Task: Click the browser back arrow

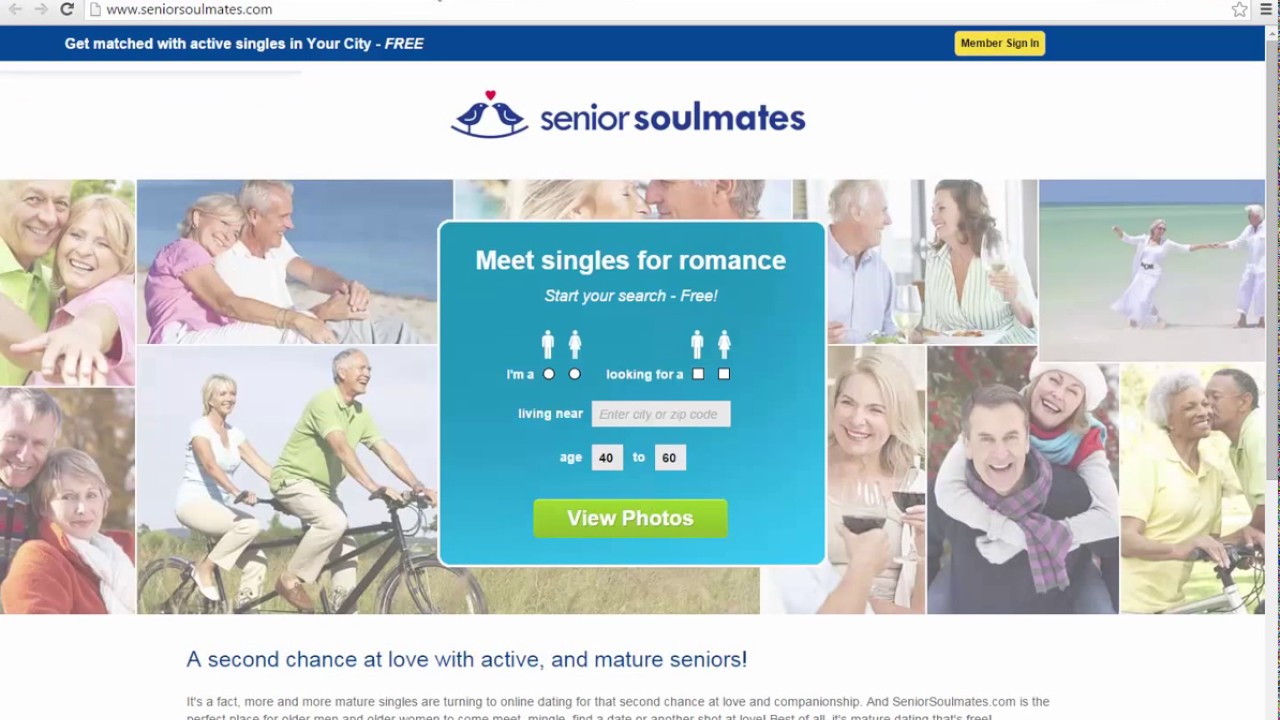Action: (16, 9)
